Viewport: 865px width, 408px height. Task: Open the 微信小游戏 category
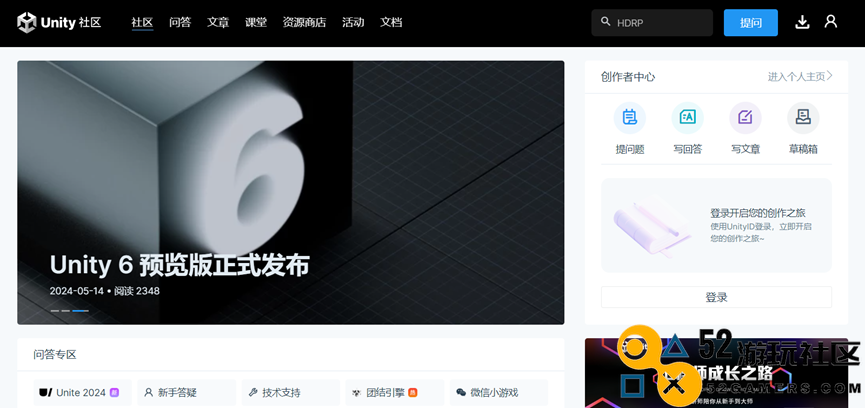coord(499,393)
